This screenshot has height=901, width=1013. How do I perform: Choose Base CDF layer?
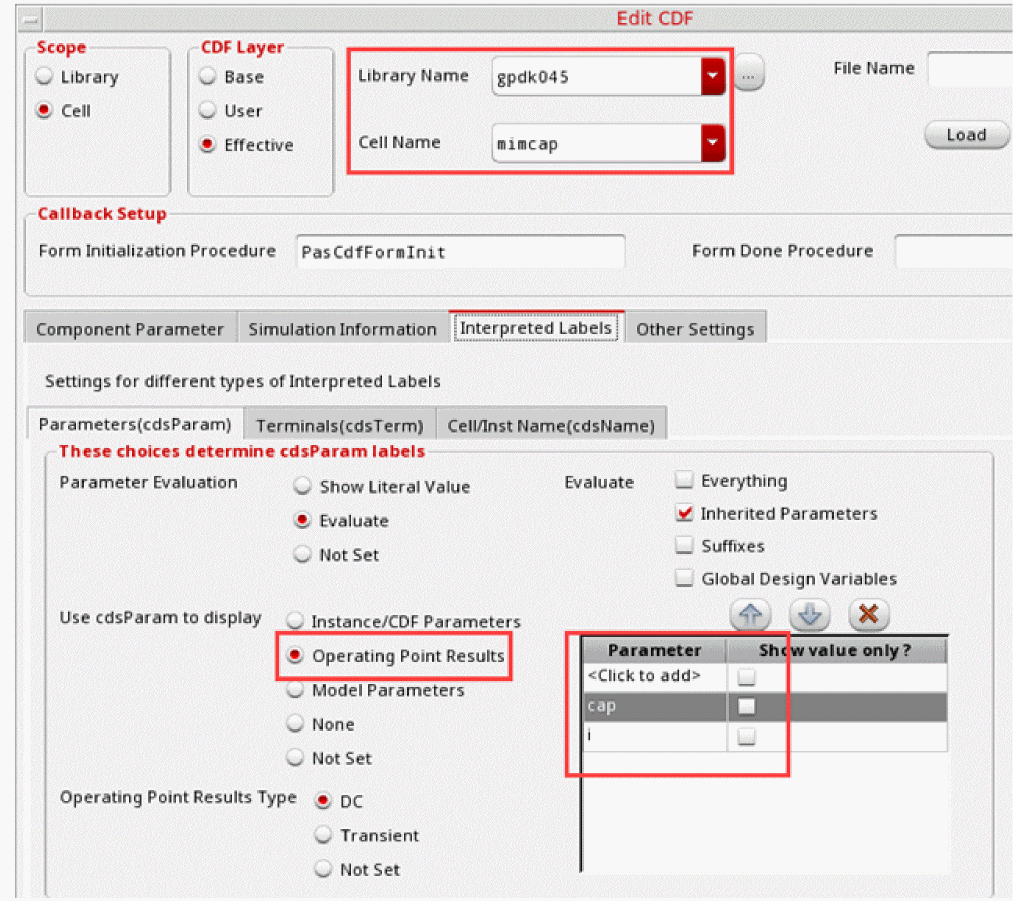tap(207, 76)
